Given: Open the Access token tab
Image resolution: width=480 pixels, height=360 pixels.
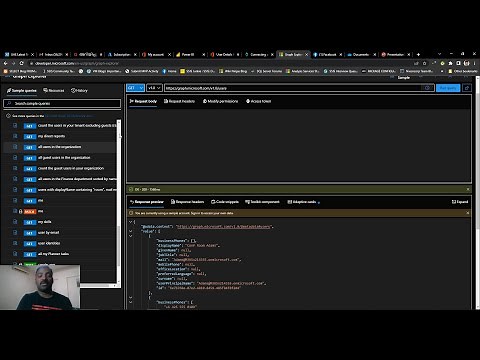Looking at the screenshot, I should (259, 101).
